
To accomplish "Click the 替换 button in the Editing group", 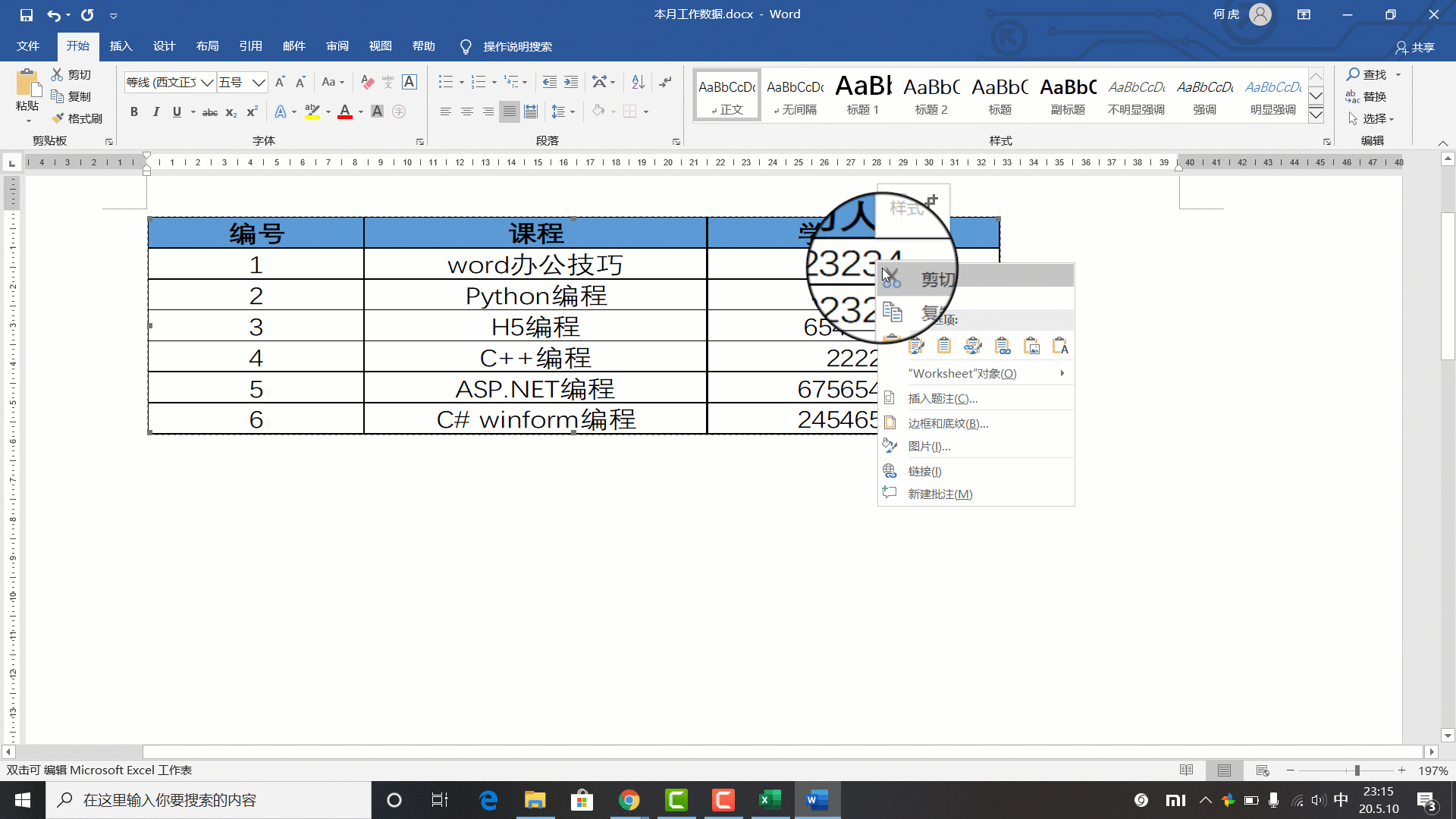I will pyautogui.click(x=1366, y=96).
